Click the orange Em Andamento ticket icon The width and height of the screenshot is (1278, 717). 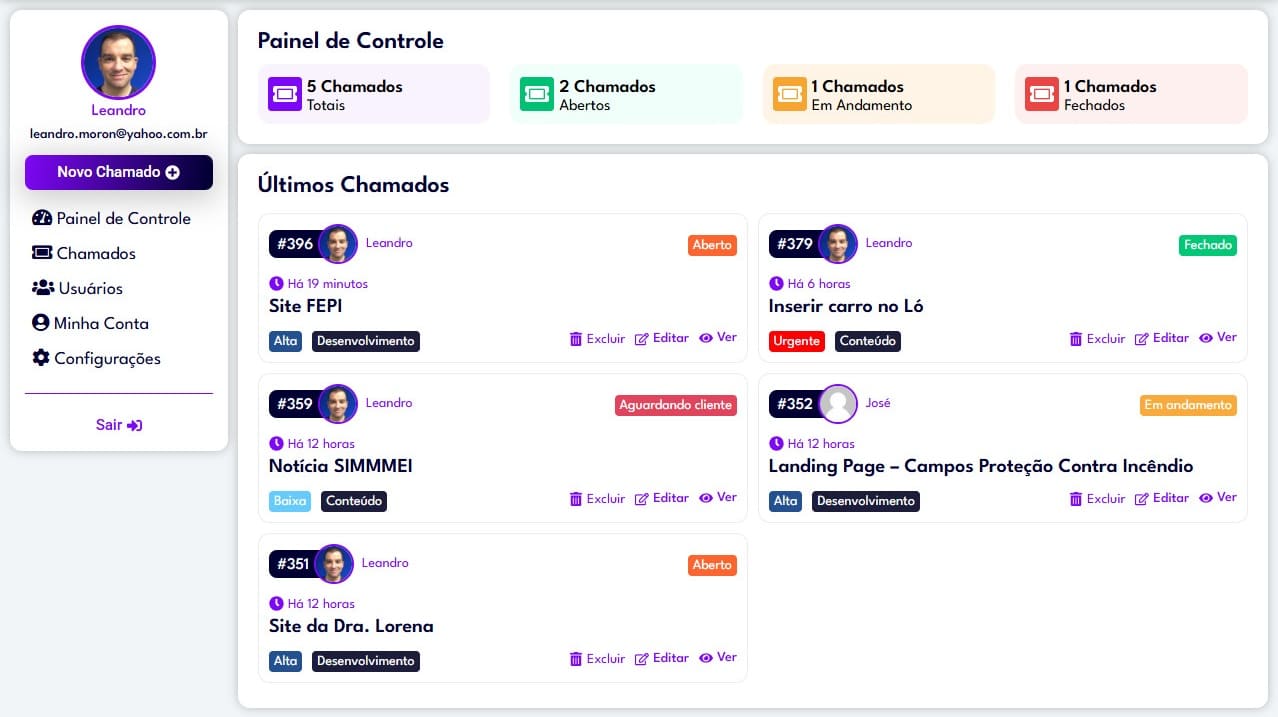tap(790, 94)
